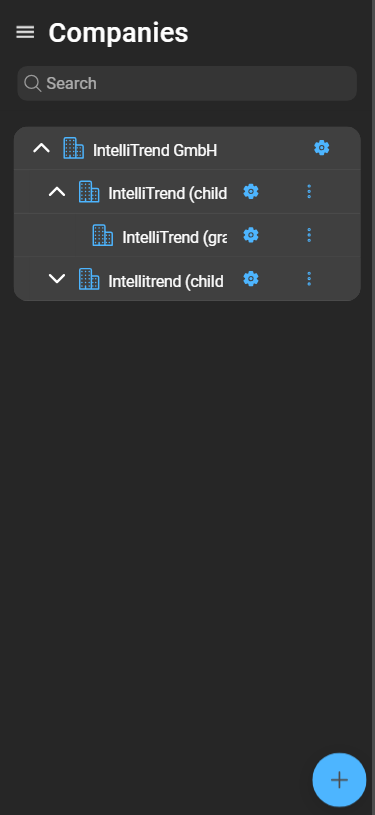Open the hamburger navigation menu
Image resolution: width=375 pixels, height=815 pixels.
click(25, 32)
